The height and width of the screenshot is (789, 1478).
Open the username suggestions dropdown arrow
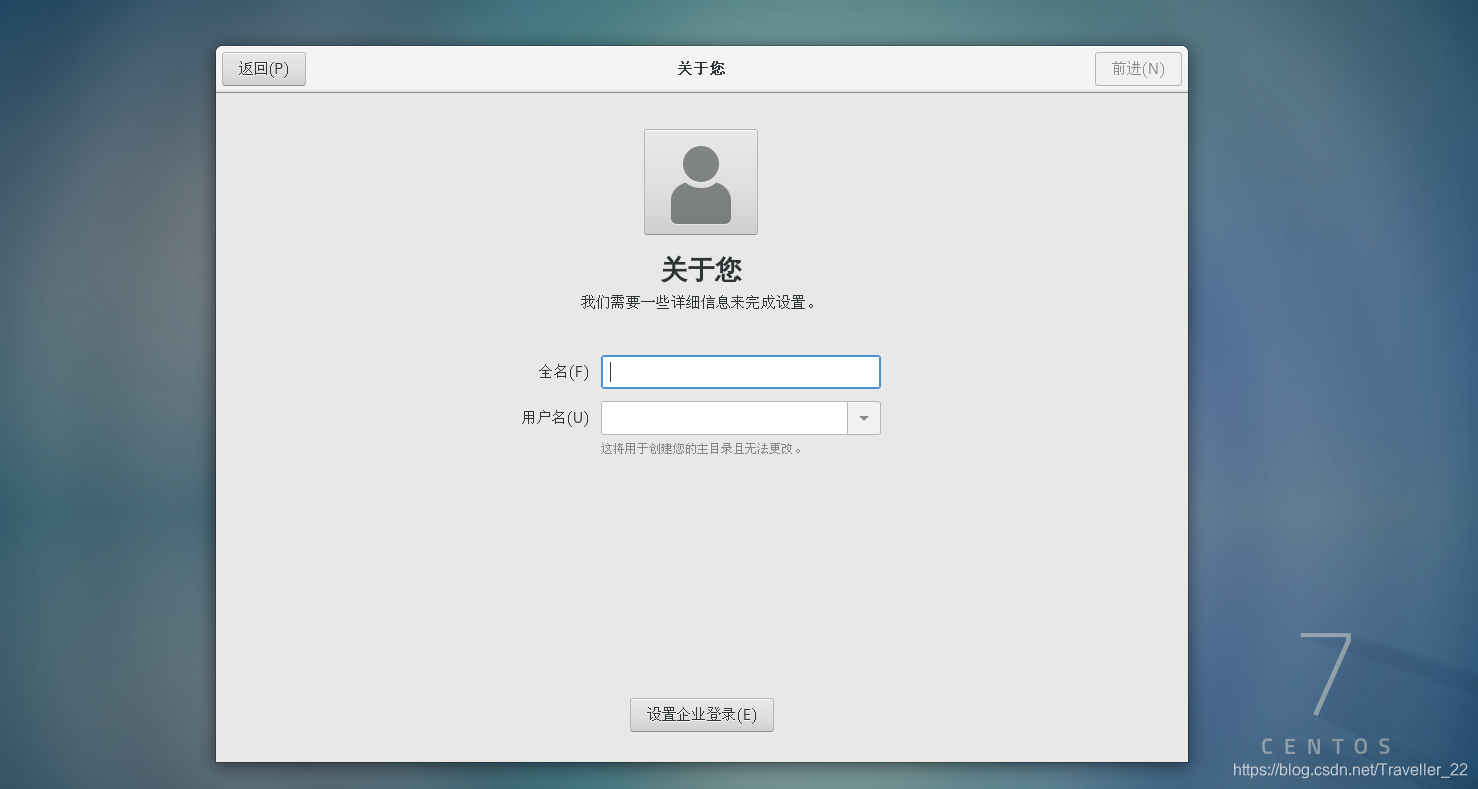point(864,418)
